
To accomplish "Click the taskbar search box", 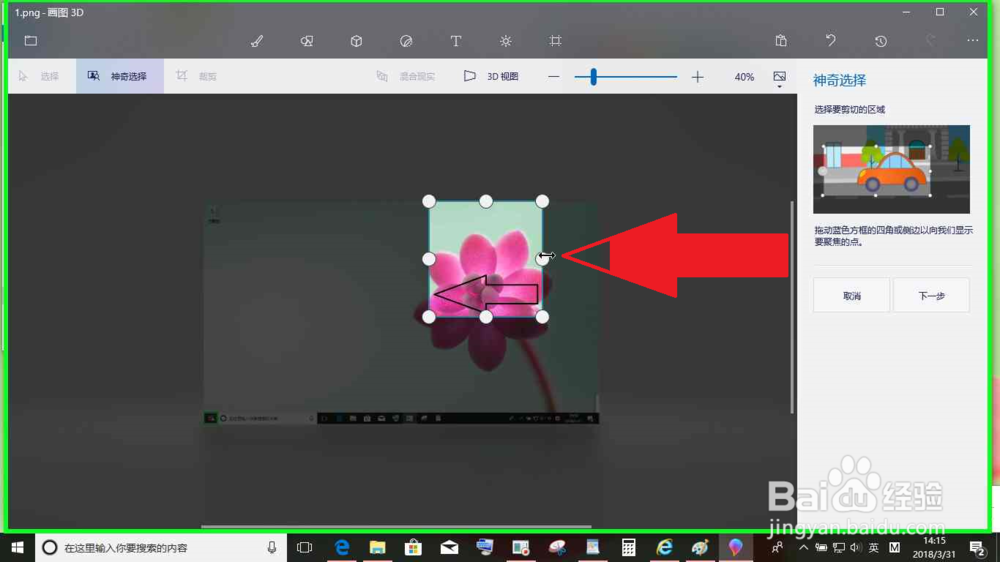I will [159, 547].
